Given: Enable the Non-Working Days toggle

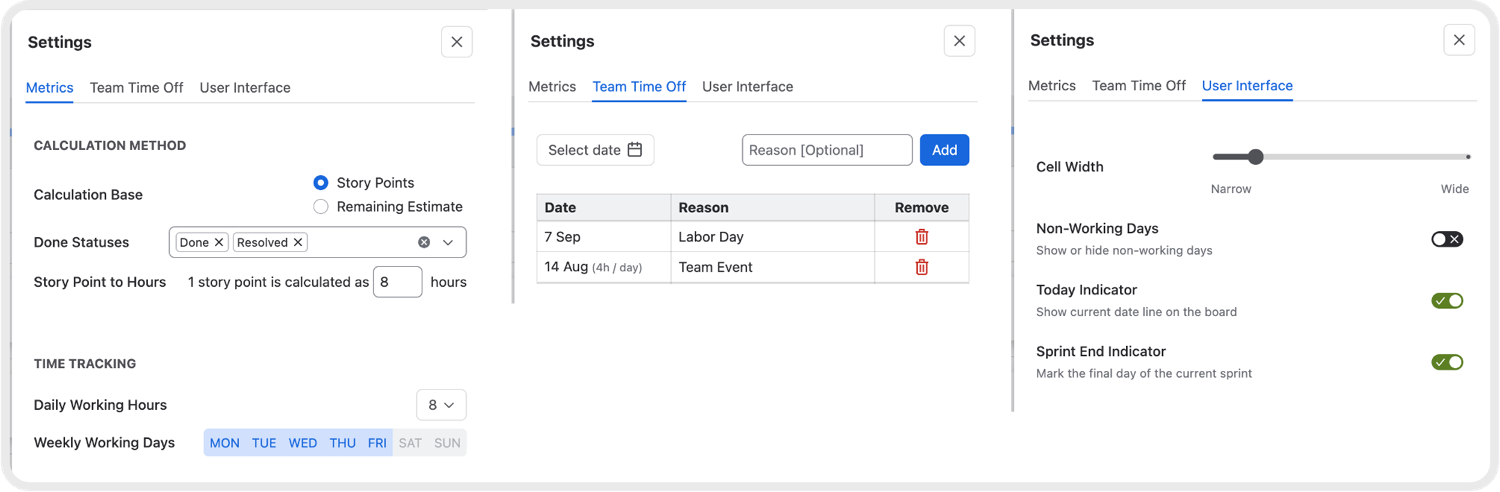Looking at the screenshot, I should point(1447,239).
